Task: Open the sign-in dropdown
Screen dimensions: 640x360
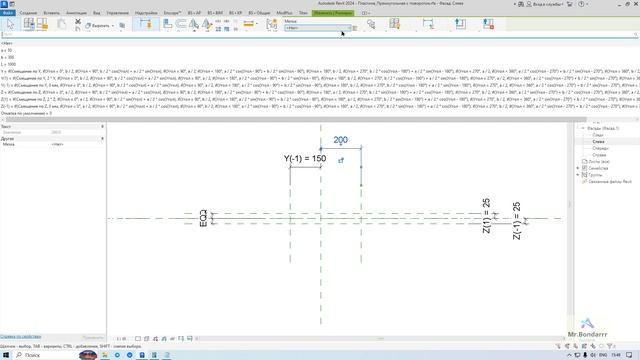Action: pyautogui.click(x=545, y=4)
